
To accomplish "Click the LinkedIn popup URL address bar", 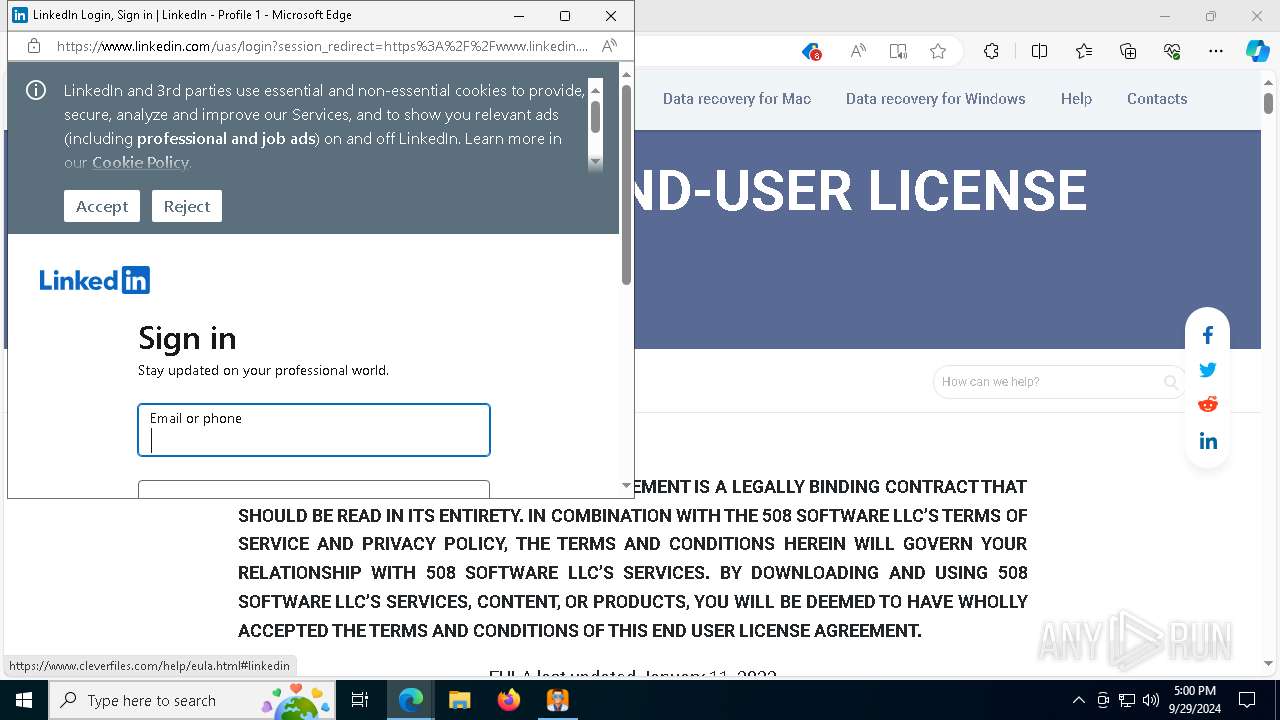I will 322,46.
